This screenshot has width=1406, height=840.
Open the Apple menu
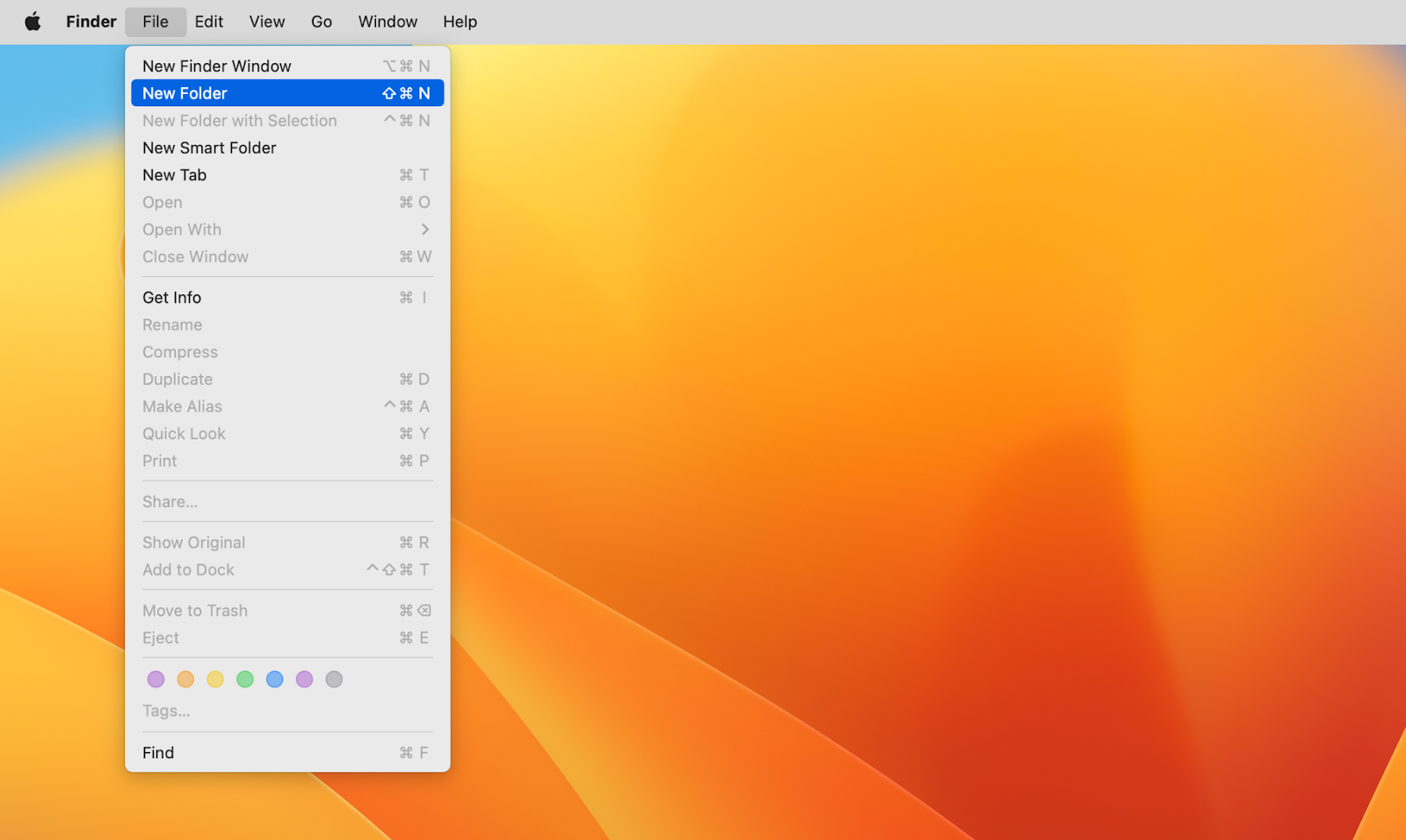33,21
